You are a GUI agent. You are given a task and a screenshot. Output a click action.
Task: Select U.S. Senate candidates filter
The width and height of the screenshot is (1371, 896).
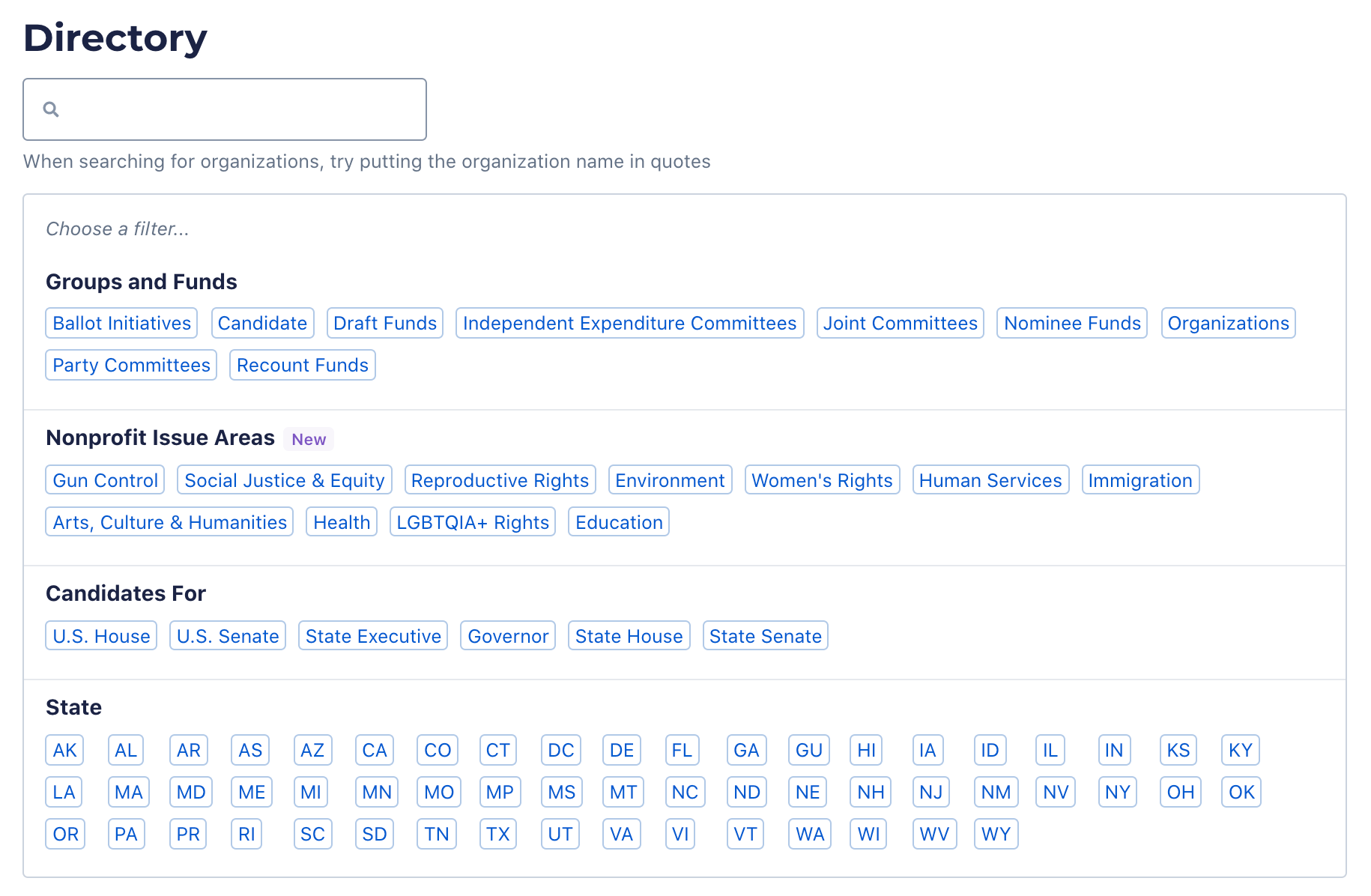[228, 636]
